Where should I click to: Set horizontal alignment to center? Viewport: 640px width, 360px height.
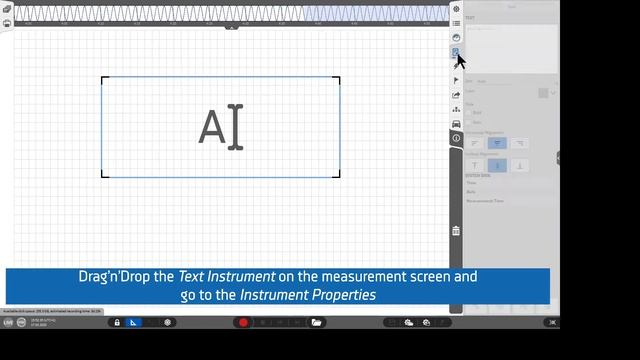coord(497,143)
